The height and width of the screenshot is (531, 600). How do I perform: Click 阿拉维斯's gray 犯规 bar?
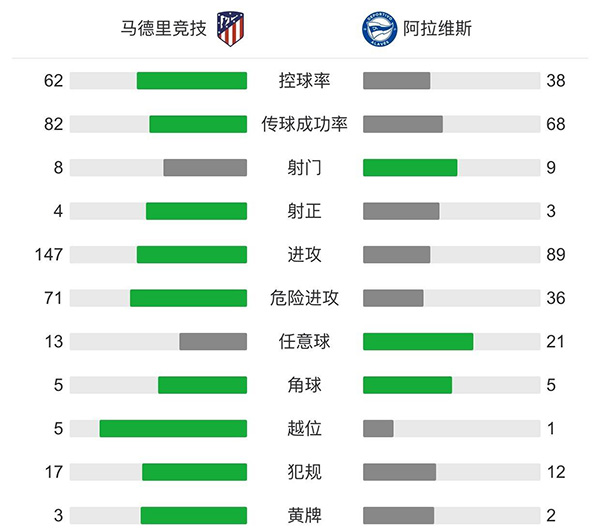tap(399, 472)
